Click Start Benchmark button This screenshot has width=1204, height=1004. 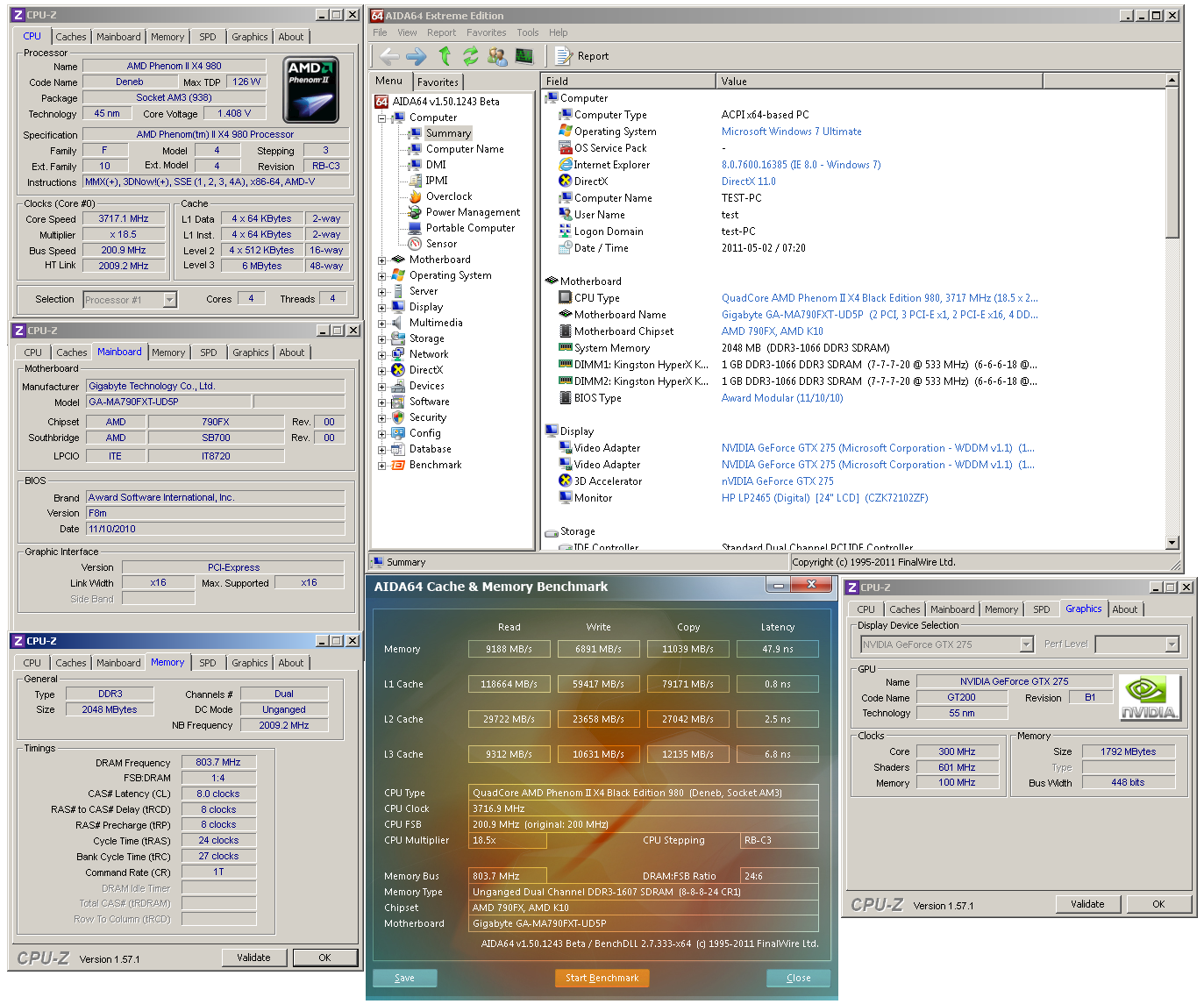[x=602, y=978]
